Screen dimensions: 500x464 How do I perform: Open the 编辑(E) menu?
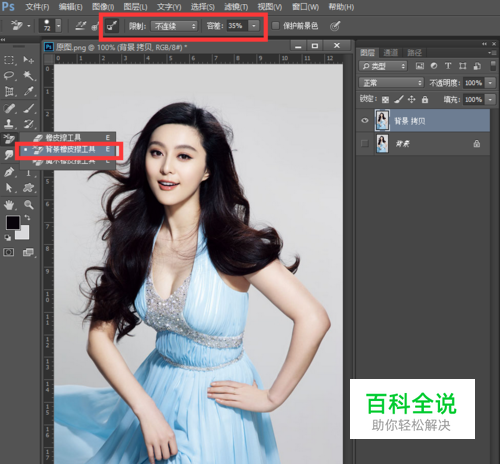point(70,7)
